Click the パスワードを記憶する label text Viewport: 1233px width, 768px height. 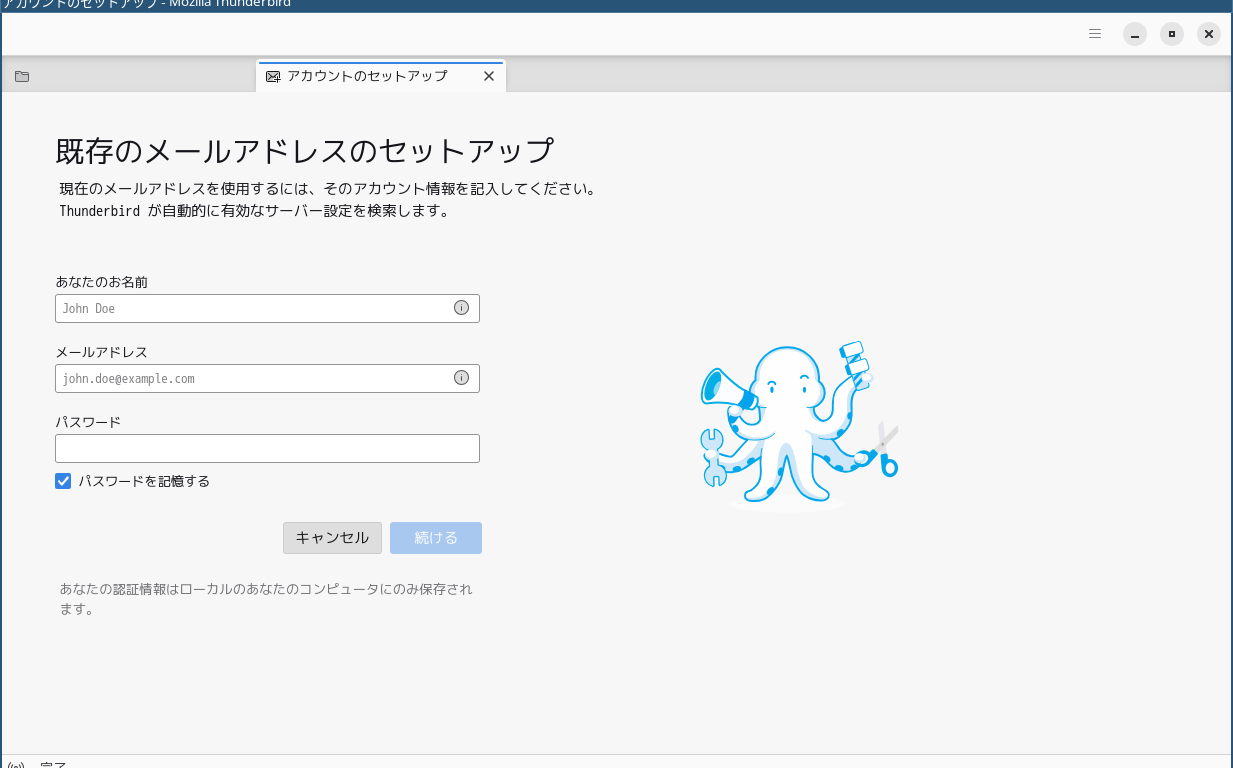point(144,481)
